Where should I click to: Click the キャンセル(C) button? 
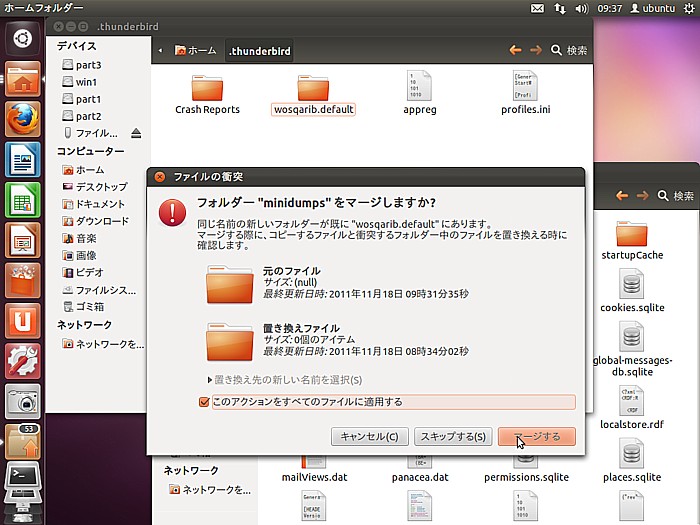370,436
